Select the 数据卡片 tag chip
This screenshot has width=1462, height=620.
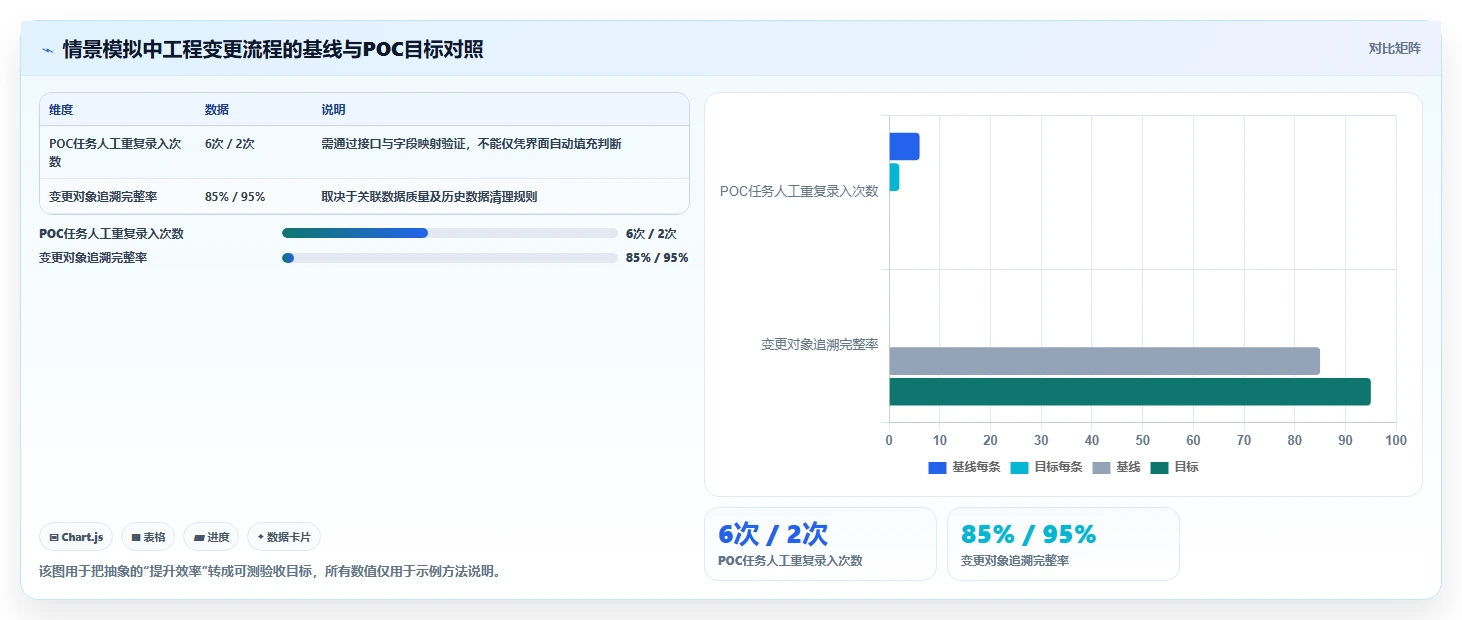[x=284, y=537]
